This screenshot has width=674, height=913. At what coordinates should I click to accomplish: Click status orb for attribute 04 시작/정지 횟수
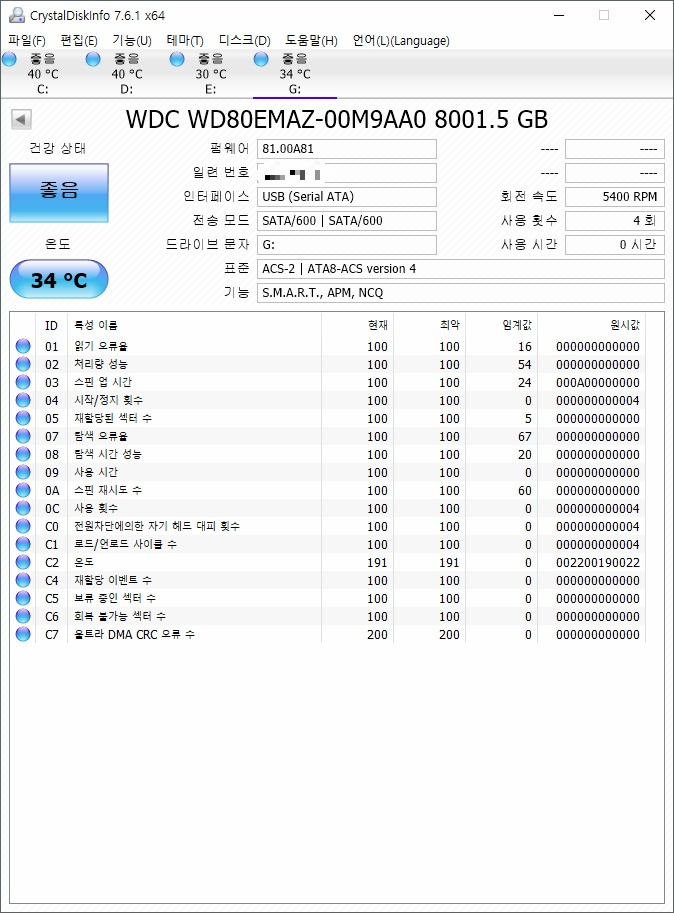click(23, 400)
